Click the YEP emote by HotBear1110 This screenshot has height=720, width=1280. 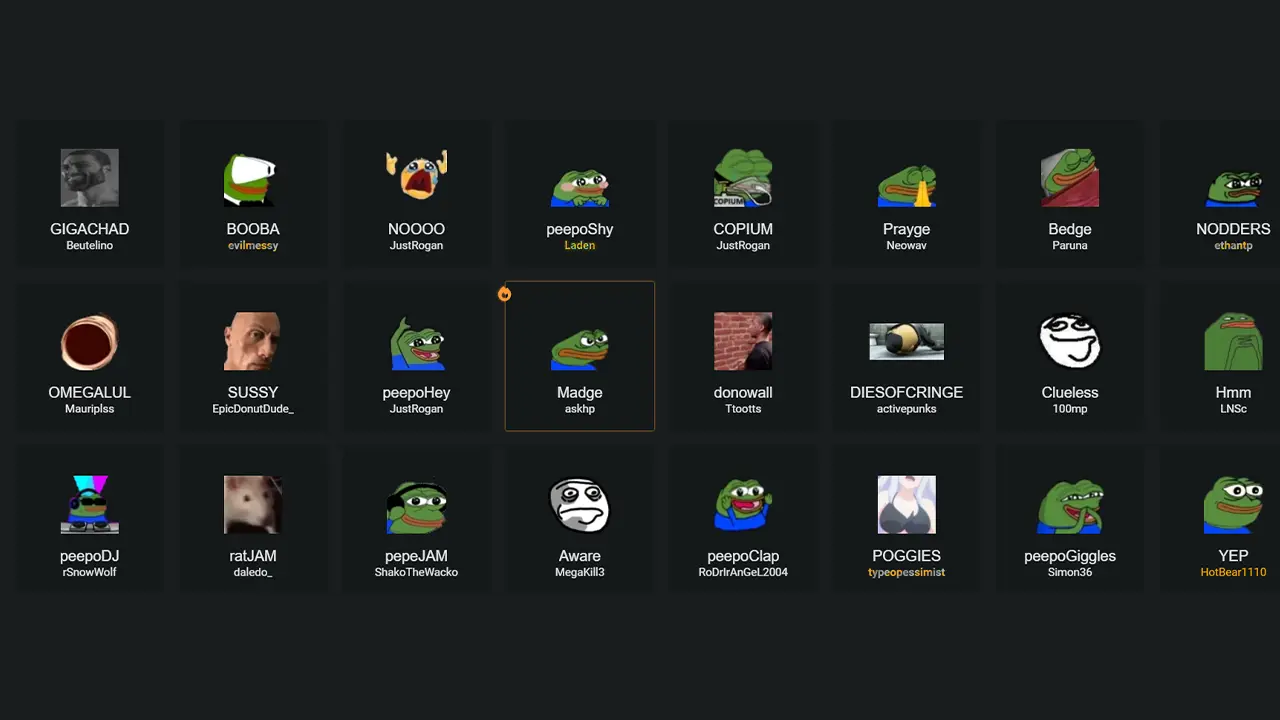1233,521
